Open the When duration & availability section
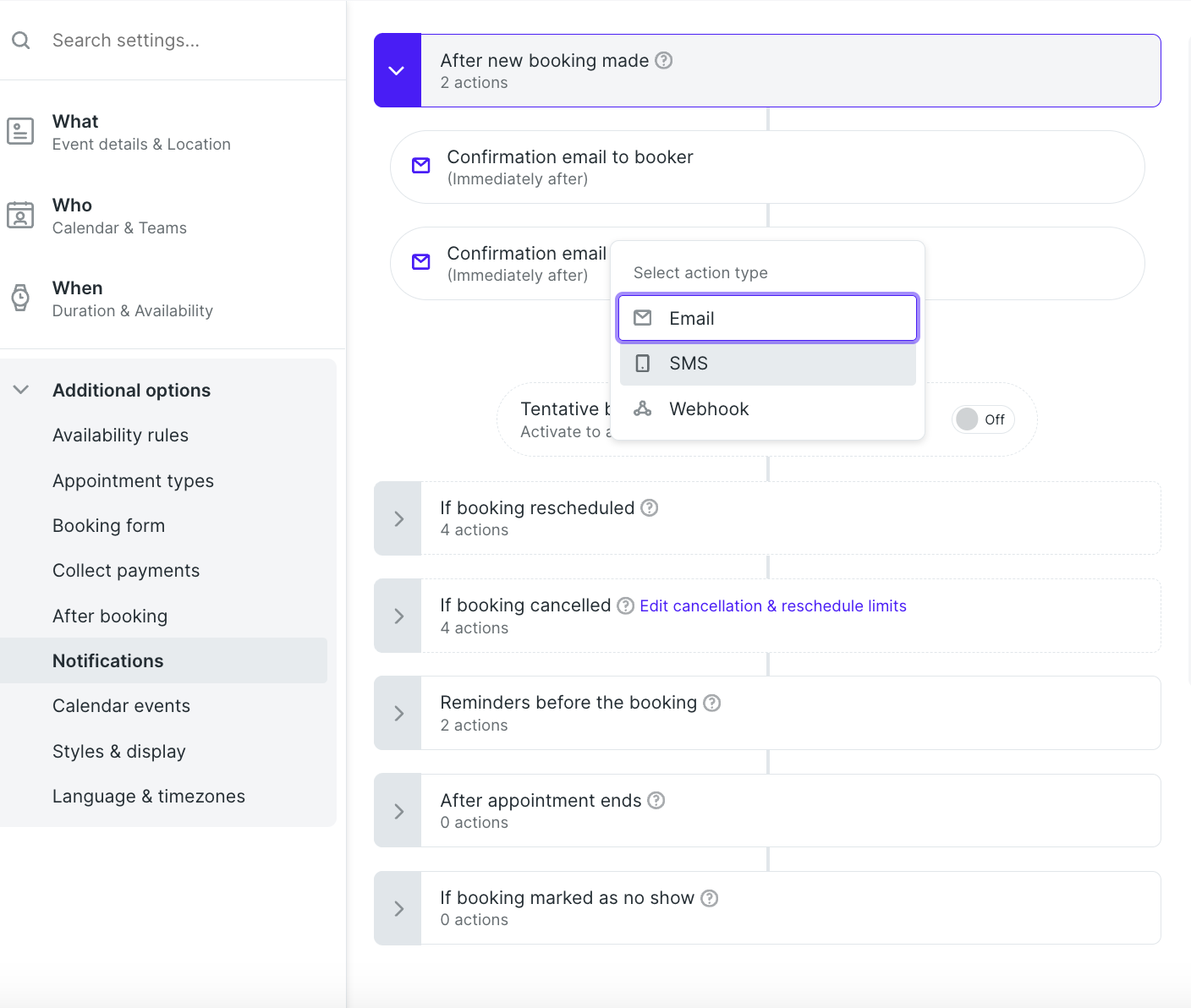The image size is (1191, 1008). [173, 299]
